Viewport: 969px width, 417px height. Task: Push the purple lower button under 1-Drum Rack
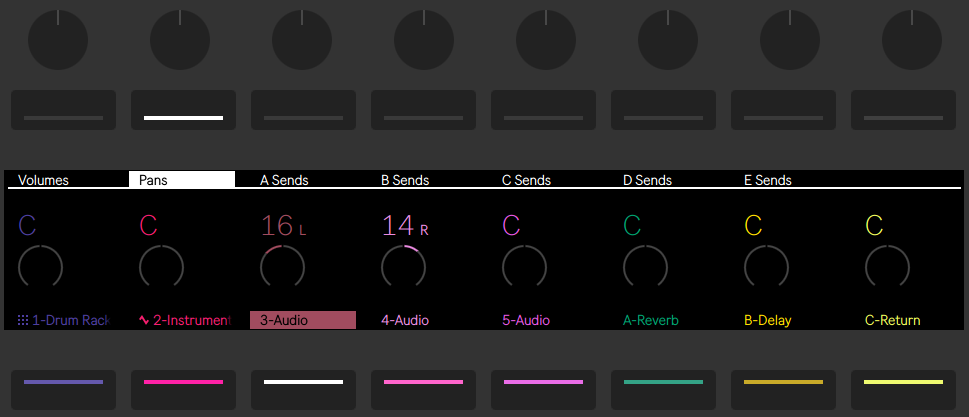click(x=64, y=390)
